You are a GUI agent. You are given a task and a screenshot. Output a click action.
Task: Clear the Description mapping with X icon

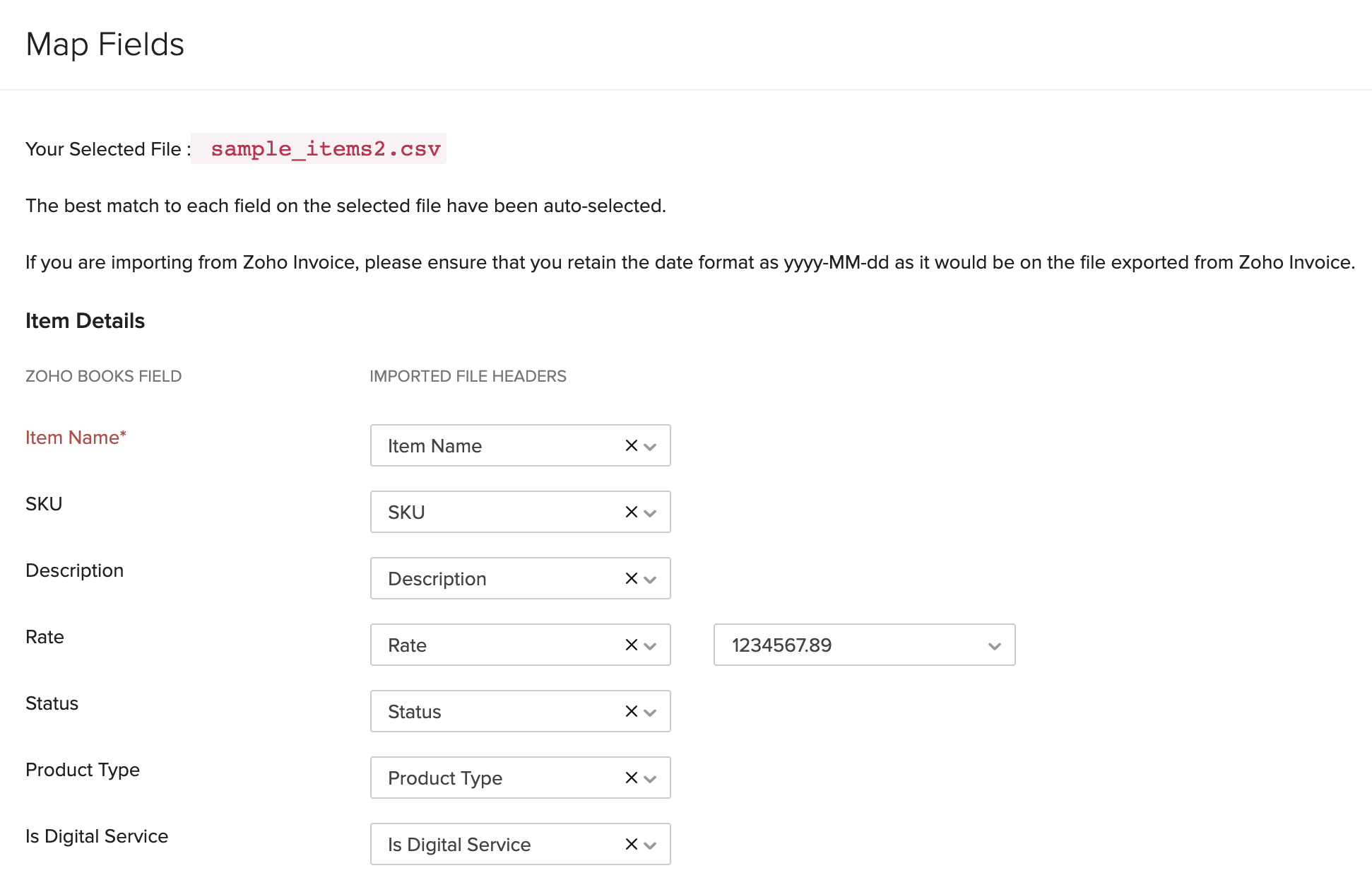point(632,578)
